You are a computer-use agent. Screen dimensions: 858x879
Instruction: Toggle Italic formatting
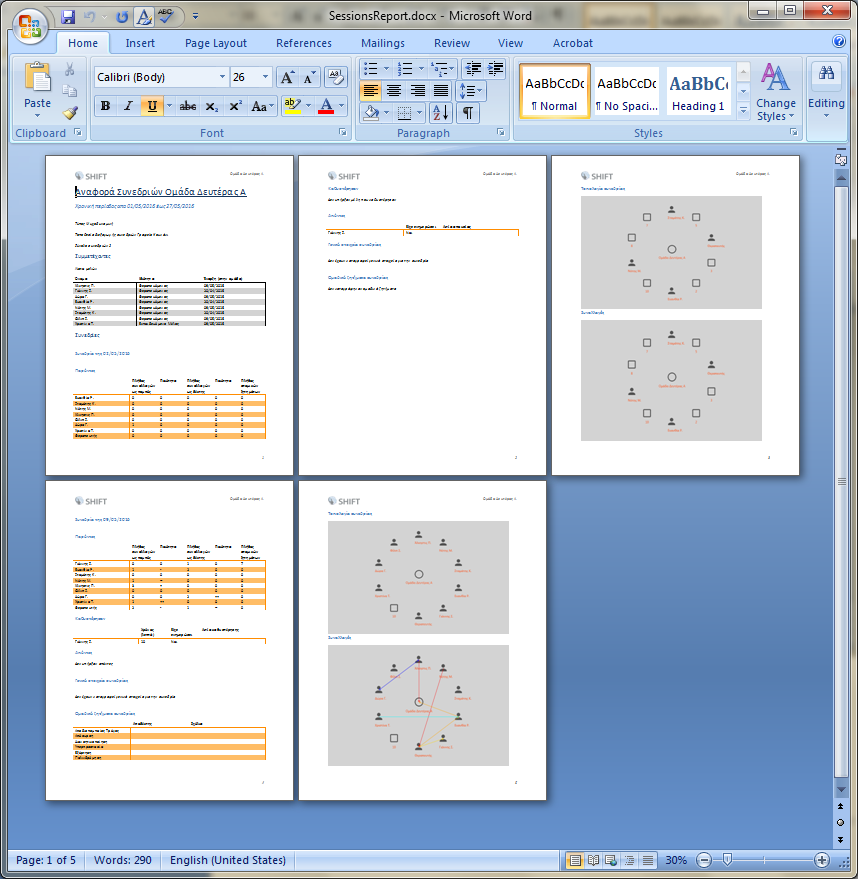tap(128, 106)
